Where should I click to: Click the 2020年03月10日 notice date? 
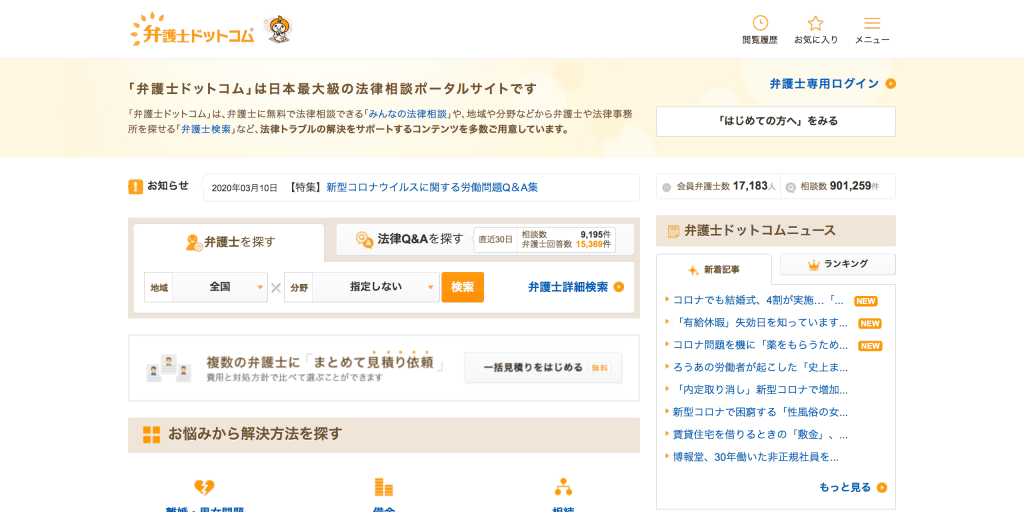(x=244, y=188)
